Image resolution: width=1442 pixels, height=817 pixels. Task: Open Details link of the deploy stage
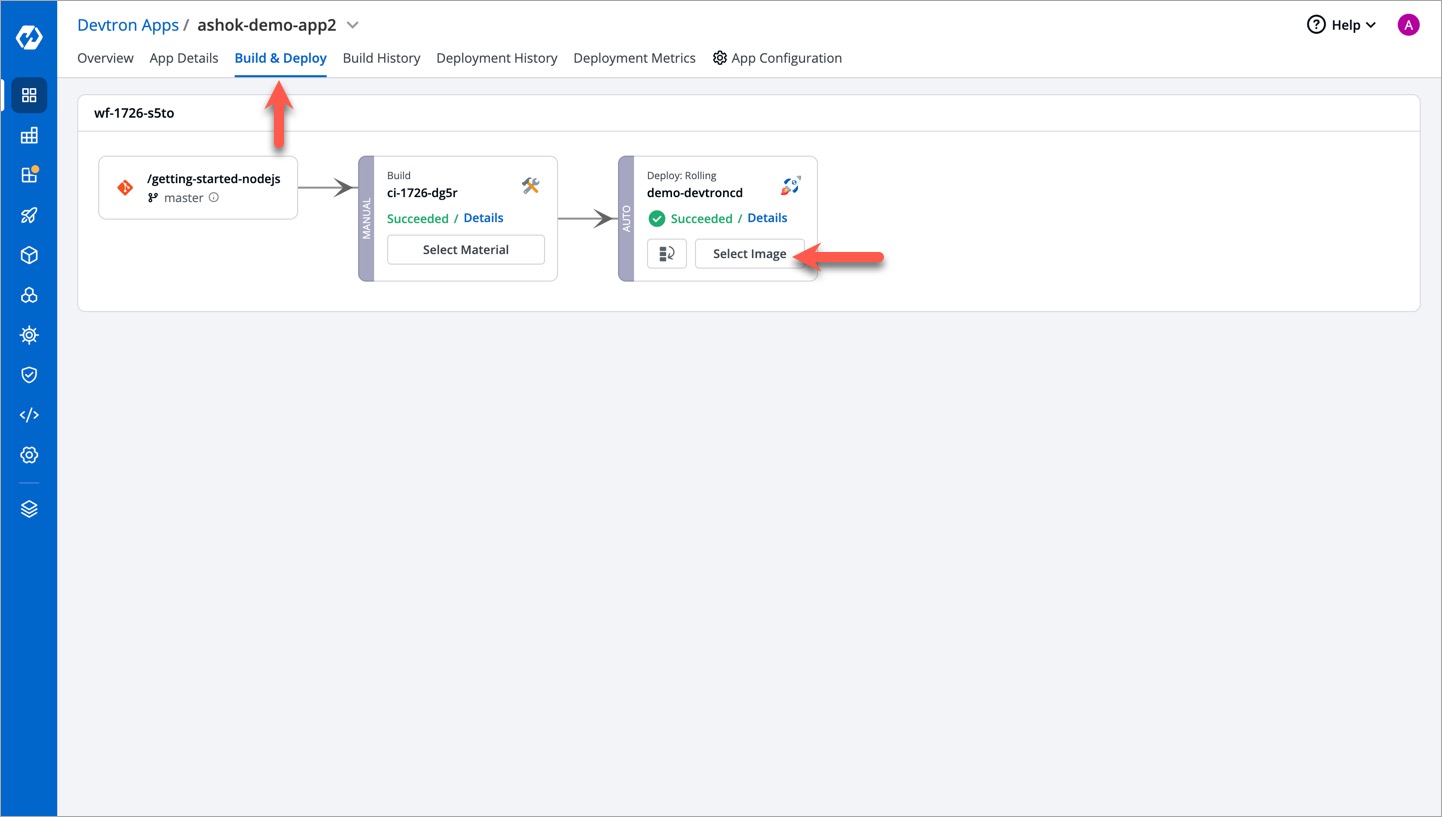pos(767,217)
